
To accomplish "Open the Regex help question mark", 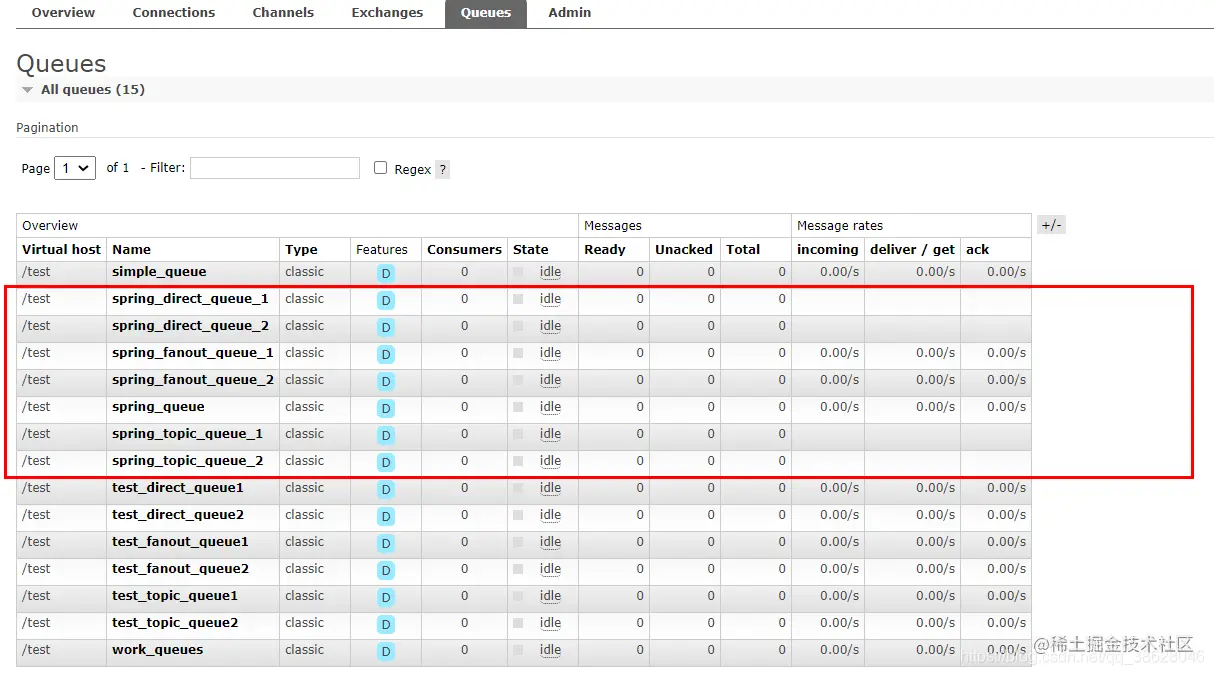I will click(x=442, y=169).
